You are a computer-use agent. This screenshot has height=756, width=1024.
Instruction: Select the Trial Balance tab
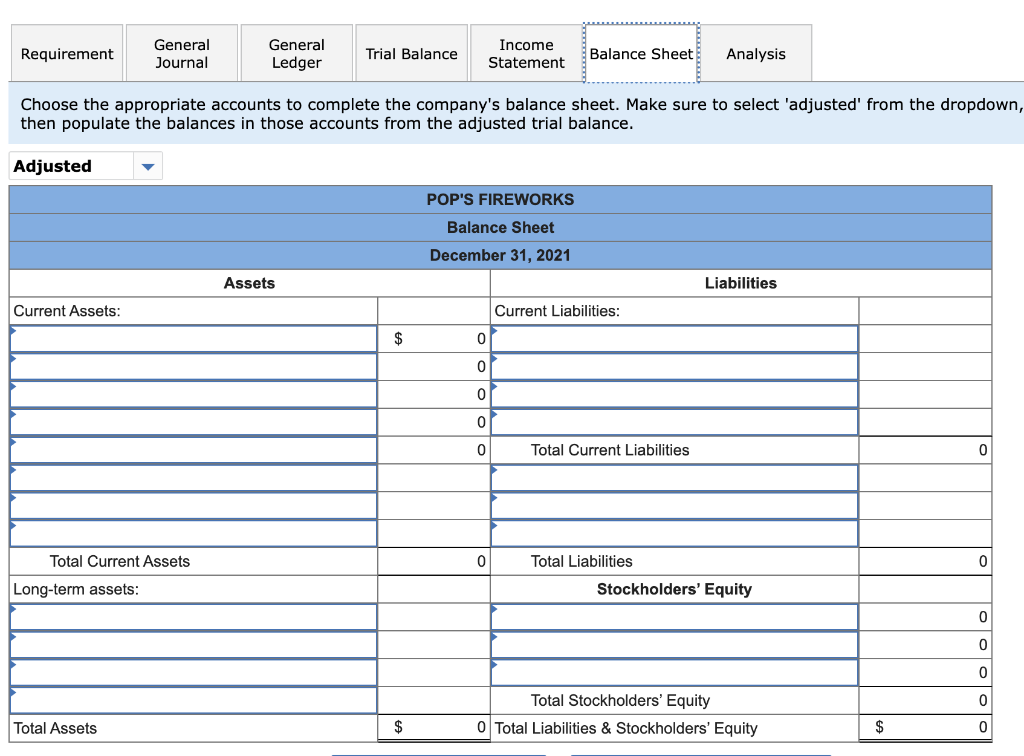[x=411, y=53]
